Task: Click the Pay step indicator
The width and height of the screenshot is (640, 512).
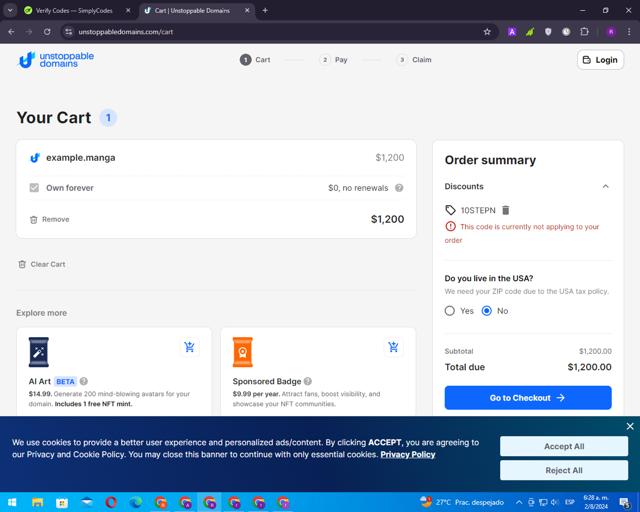Action: point(333,60)
